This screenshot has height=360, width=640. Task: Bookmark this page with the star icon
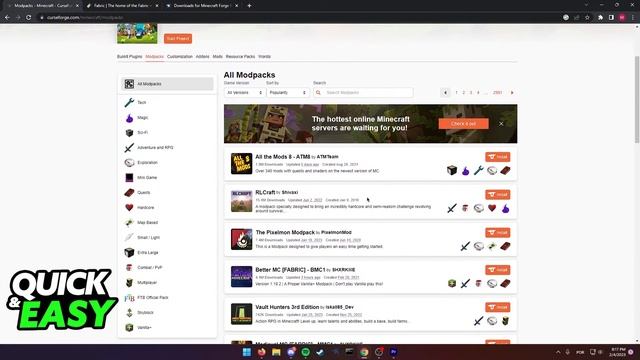[587, 18]
